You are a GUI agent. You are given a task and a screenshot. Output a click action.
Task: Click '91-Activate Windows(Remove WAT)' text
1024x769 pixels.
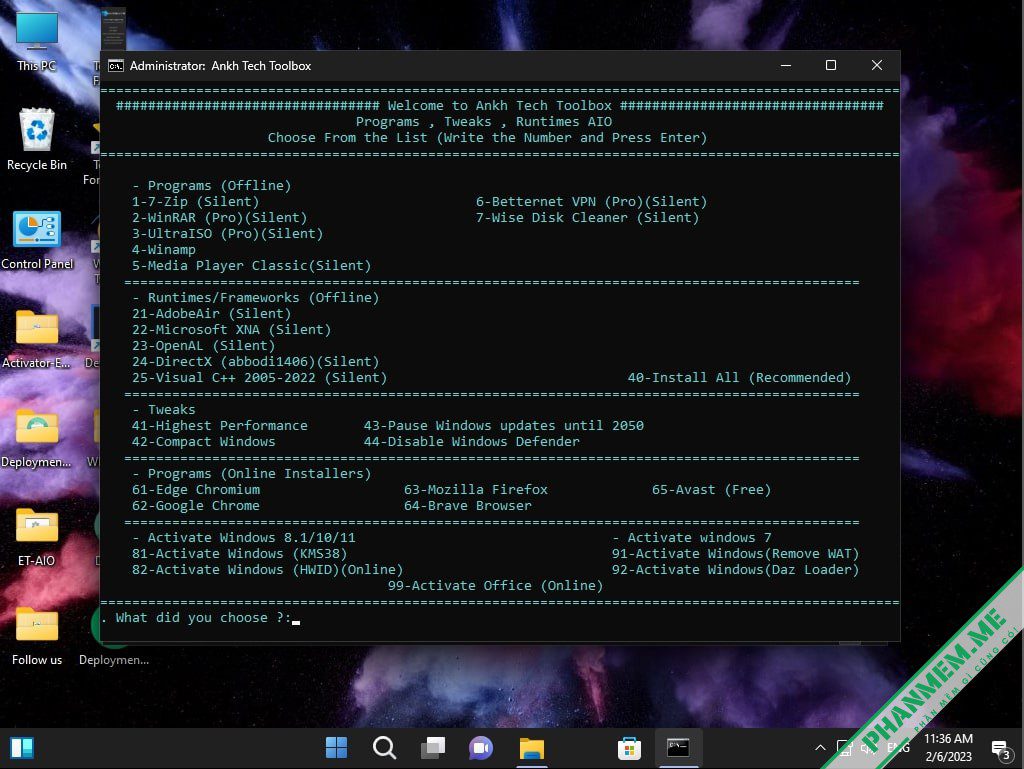(x=735, y=554)
